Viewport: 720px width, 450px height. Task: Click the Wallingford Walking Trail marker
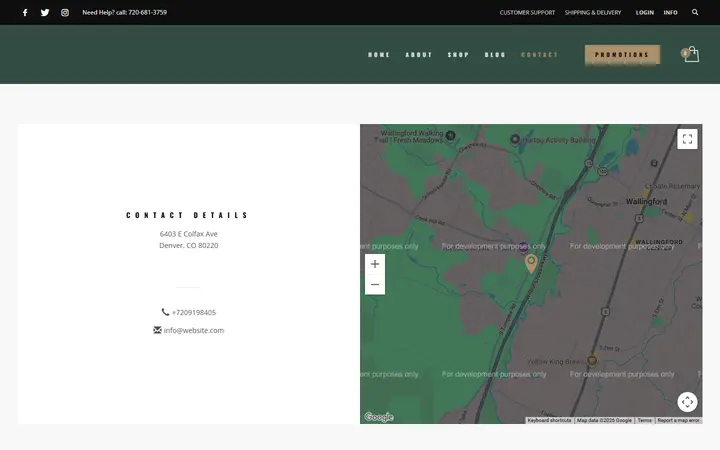450,135
